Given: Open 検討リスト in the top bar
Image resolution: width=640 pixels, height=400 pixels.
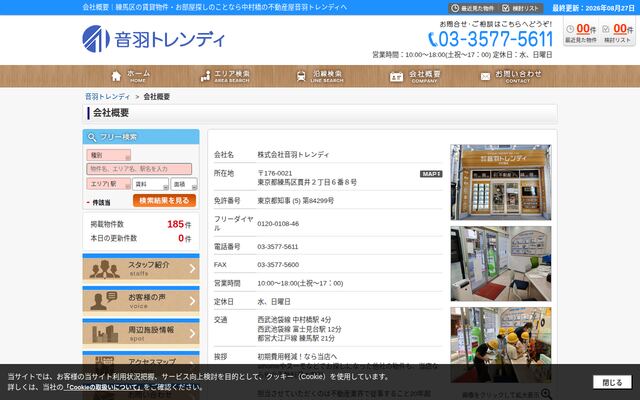Looking at the screenshot, I should tap(520, 8).
